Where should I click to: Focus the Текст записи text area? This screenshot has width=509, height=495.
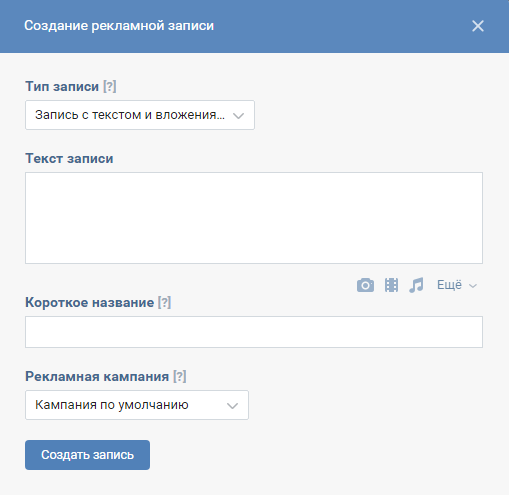pyautogui.click(x=254, y=218)
